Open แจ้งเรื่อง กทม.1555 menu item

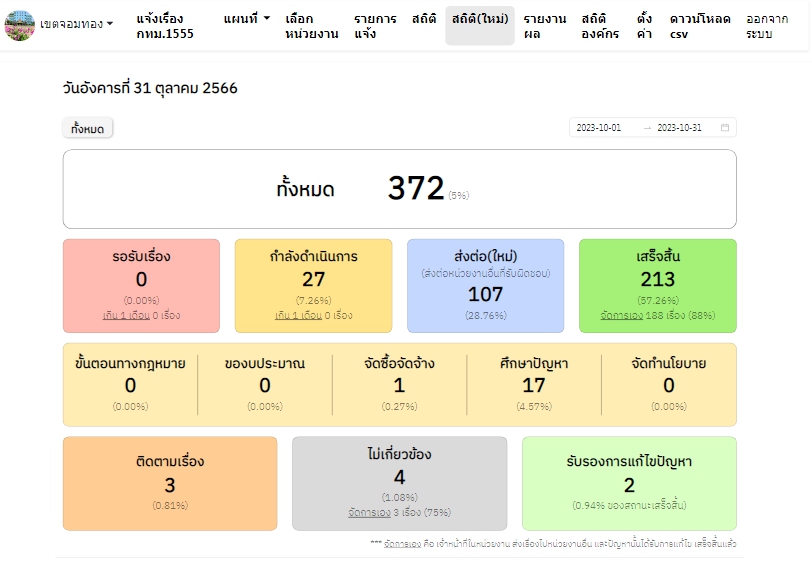pyautogui.click(x=165, y=26)
